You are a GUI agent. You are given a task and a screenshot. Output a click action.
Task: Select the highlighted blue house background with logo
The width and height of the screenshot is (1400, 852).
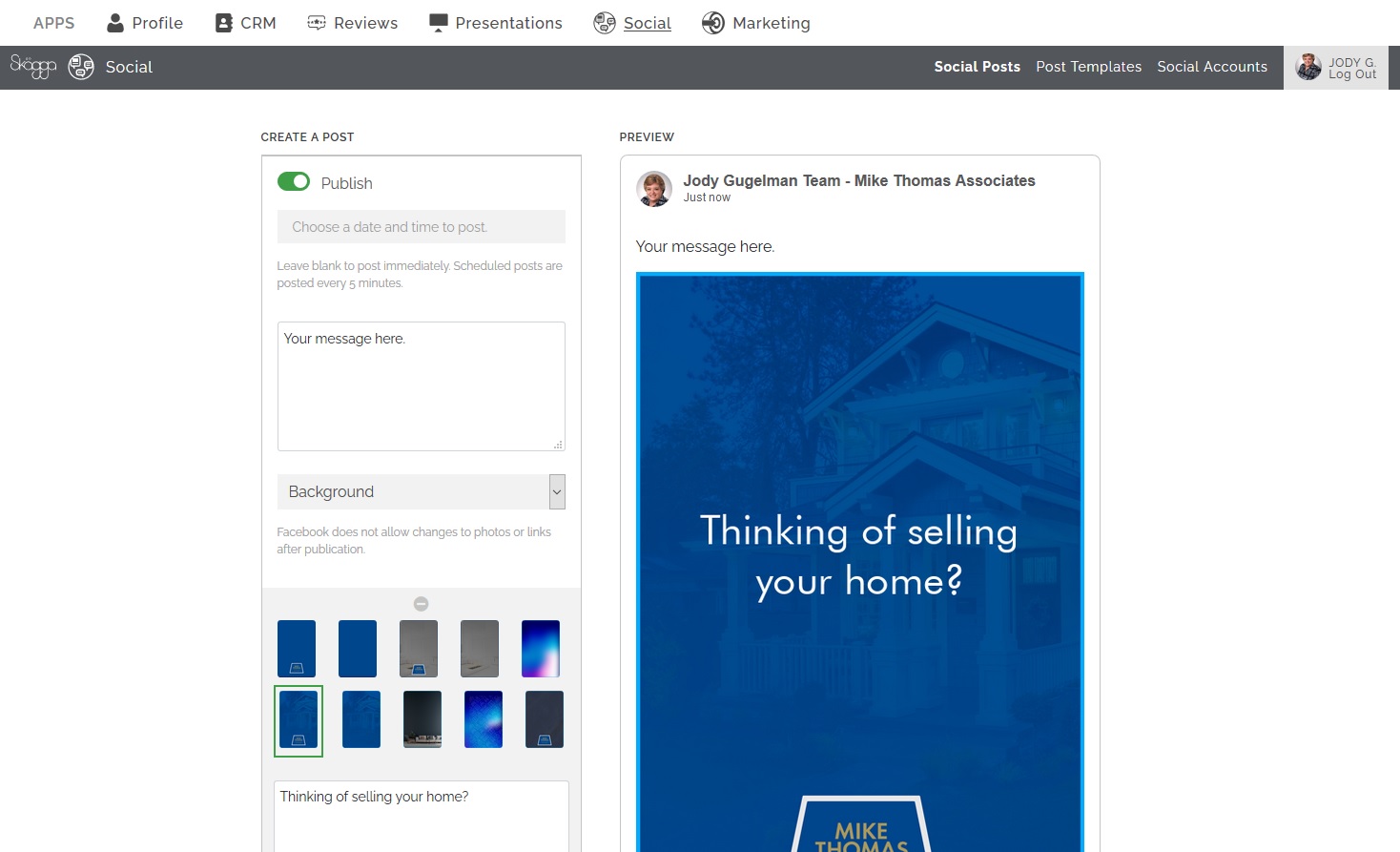(x=299, y=720)
